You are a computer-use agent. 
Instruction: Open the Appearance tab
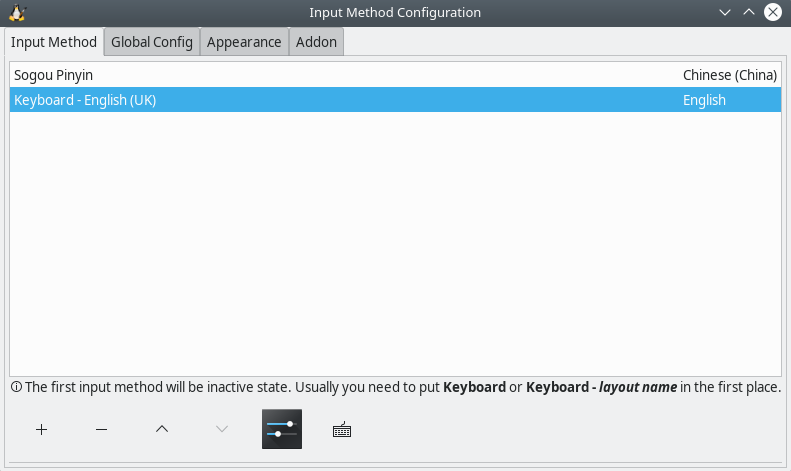tap(244, 42)
